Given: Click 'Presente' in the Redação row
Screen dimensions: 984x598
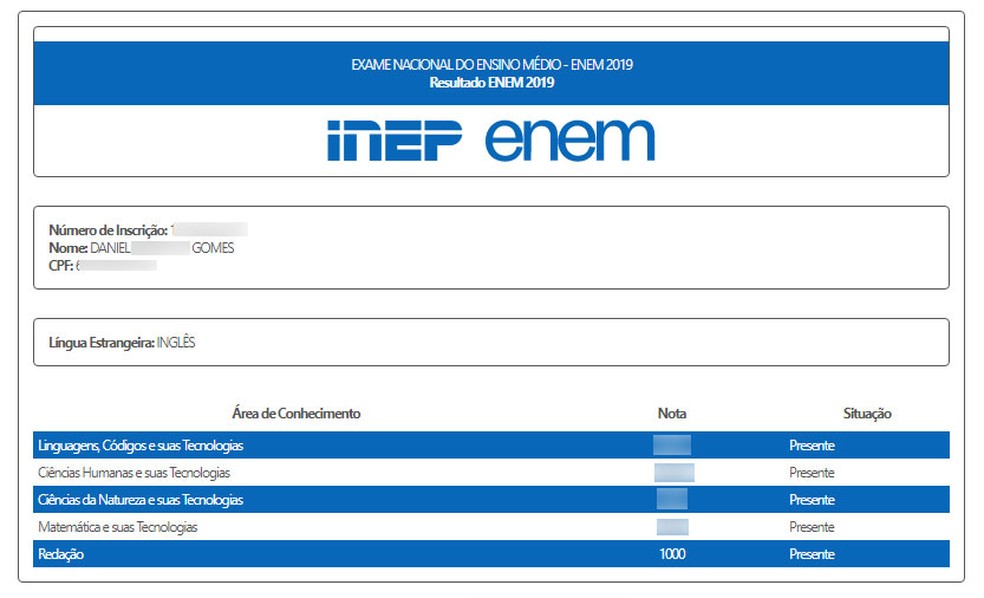Looking at the screenshot, I should tap(812, 554).
